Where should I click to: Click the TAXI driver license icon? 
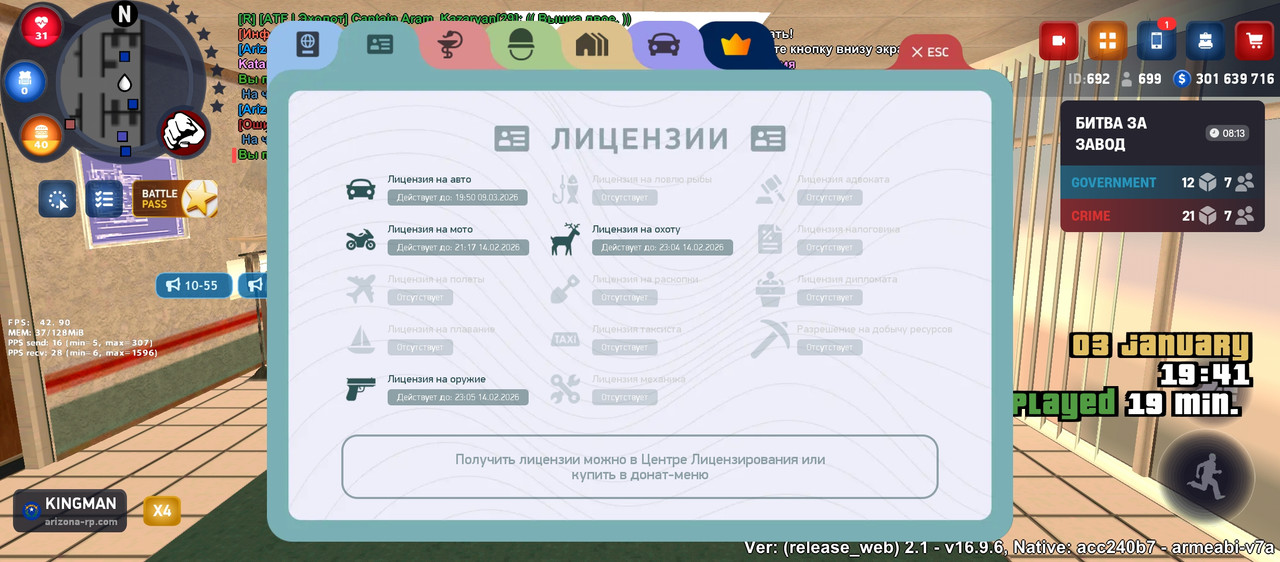pos(565,339)
